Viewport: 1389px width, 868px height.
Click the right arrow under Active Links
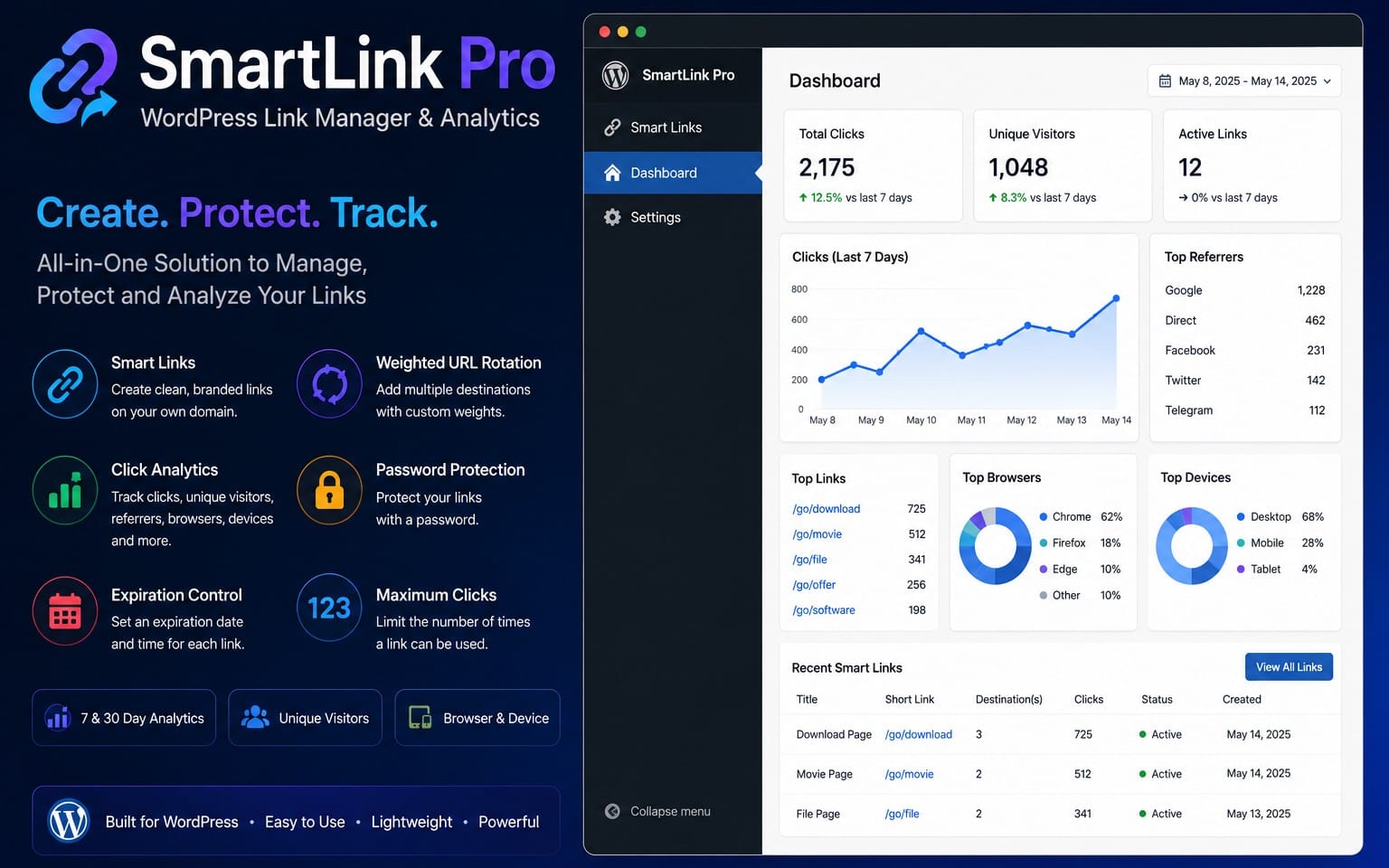coord(1183,197)
